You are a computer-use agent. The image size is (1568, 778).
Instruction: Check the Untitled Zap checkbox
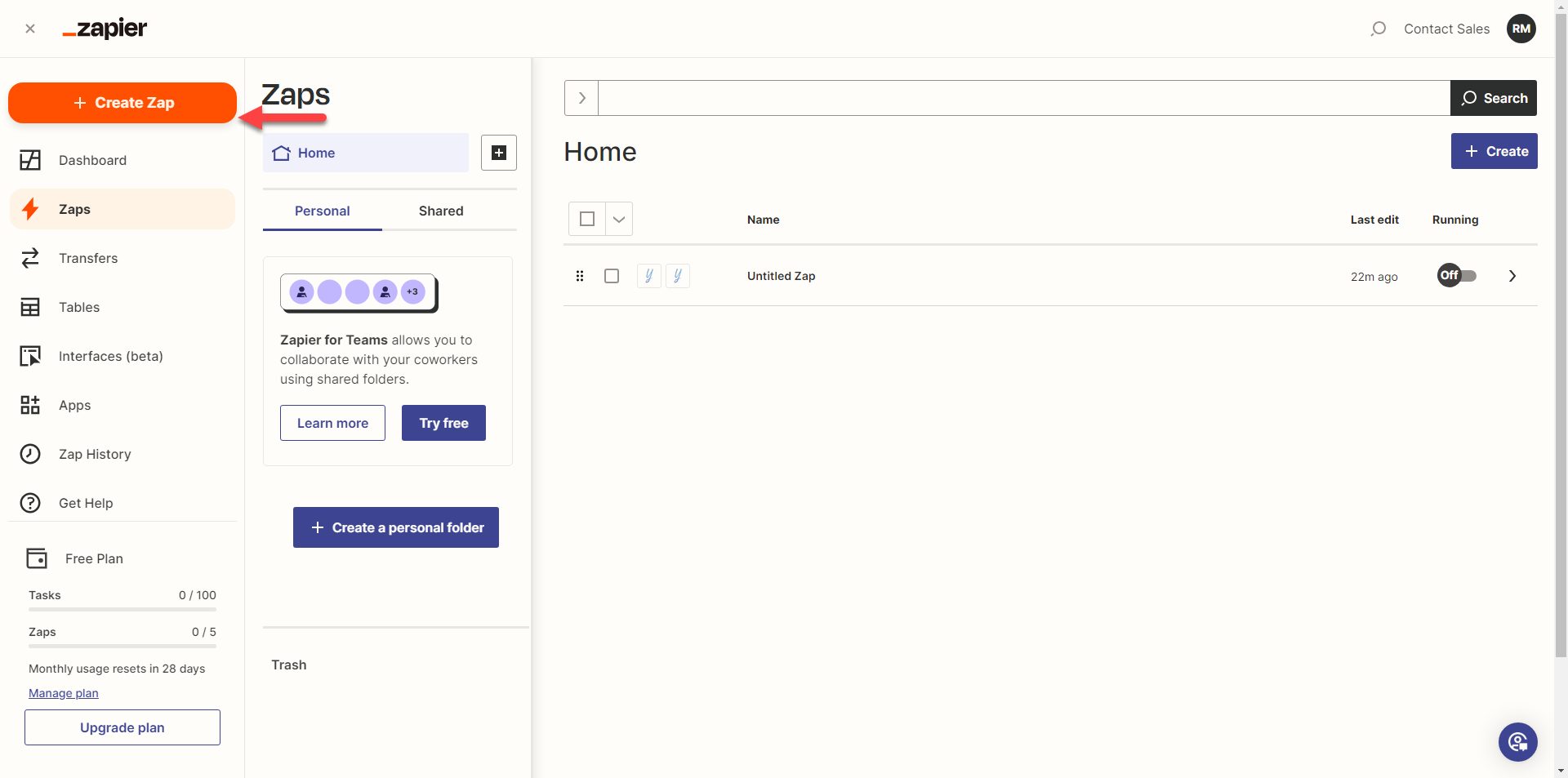point(612,276)
